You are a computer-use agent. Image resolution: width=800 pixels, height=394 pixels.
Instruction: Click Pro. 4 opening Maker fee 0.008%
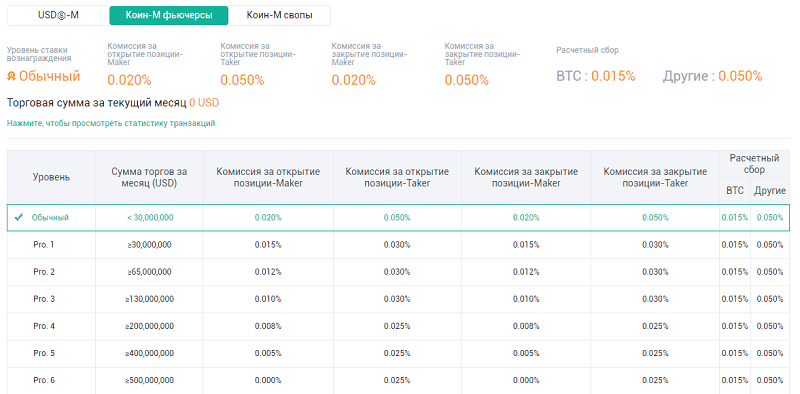point(268,326)
